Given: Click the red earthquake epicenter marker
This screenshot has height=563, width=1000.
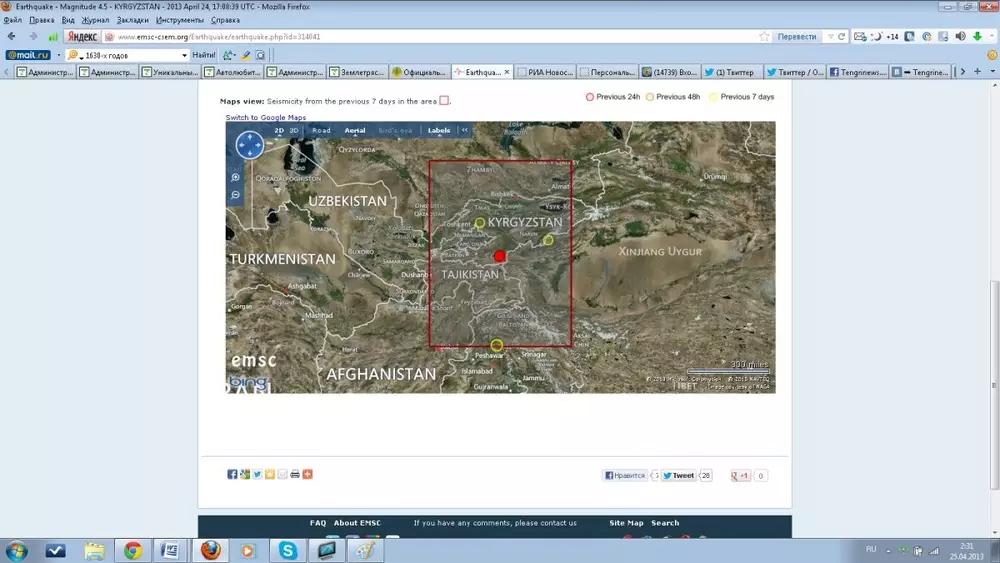Looking at the screenshot, I should click(500, 256).
